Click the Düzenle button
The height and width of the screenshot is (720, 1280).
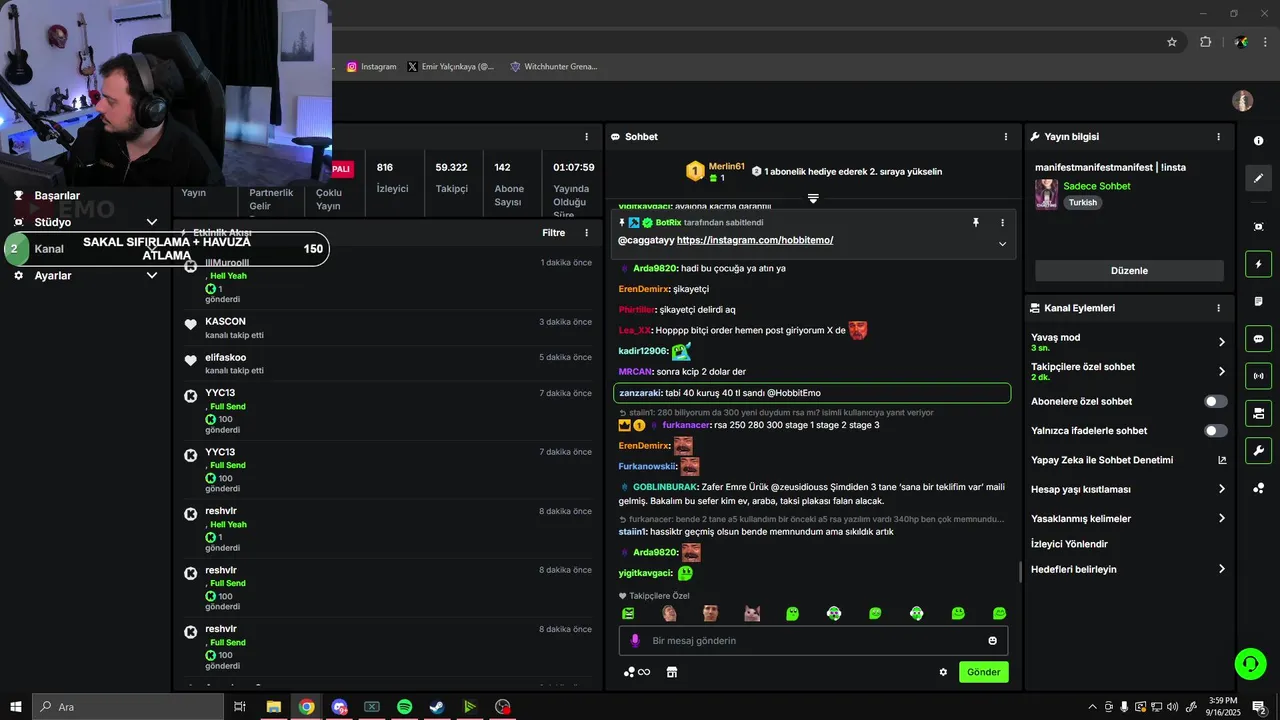(x=1129, y=271)
